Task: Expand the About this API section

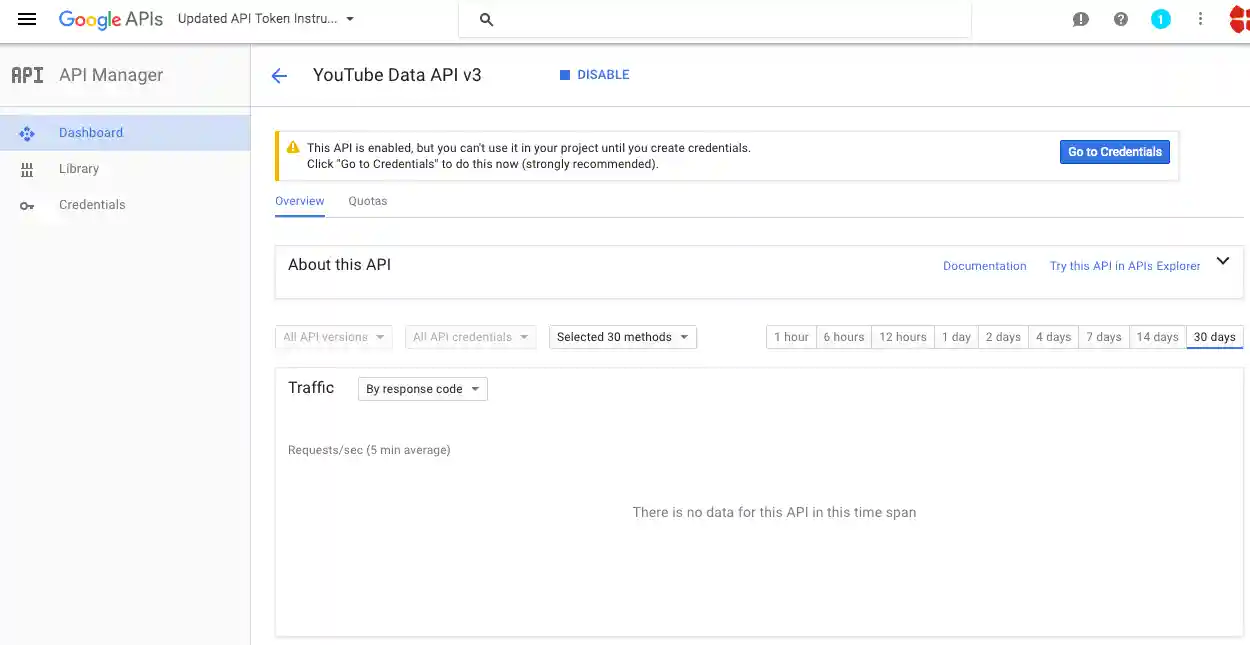Action: pyautogui.click(x=1222, y=261)
